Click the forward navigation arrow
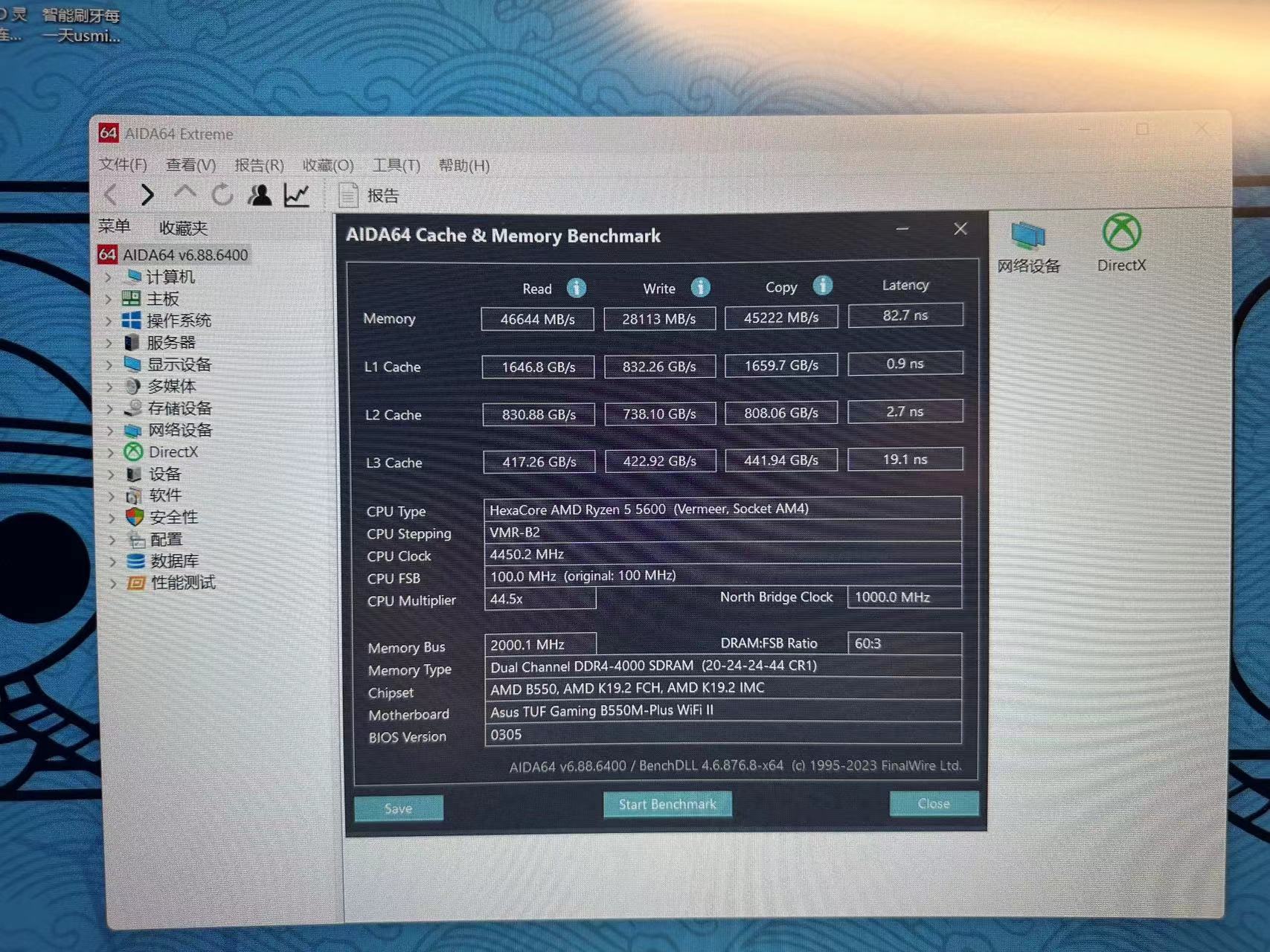 pos(147,194)
